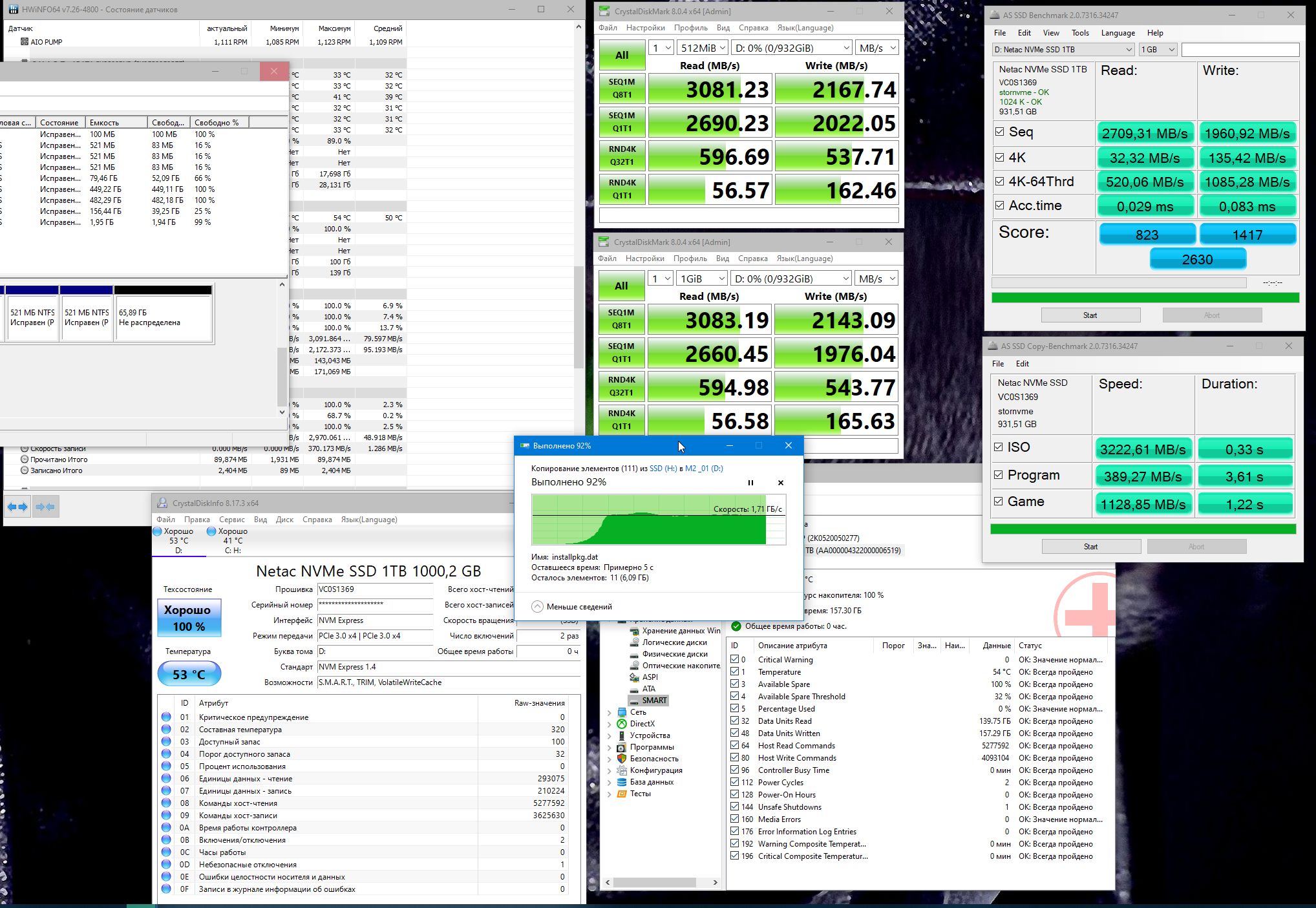Screen dimensions: 1316x908
Task: Click HWiNFO vertical scrollbar thumb
Action: pyautogui.click(x=578, y=317)
